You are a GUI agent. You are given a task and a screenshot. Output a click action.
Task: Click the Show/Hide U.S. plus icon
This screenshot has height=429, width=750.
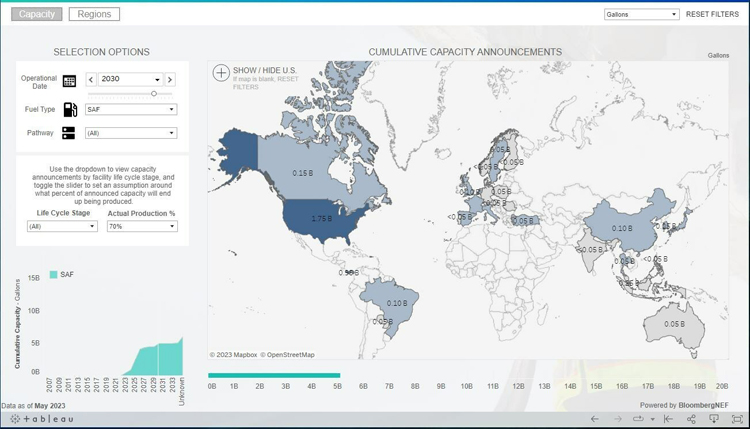221,73
